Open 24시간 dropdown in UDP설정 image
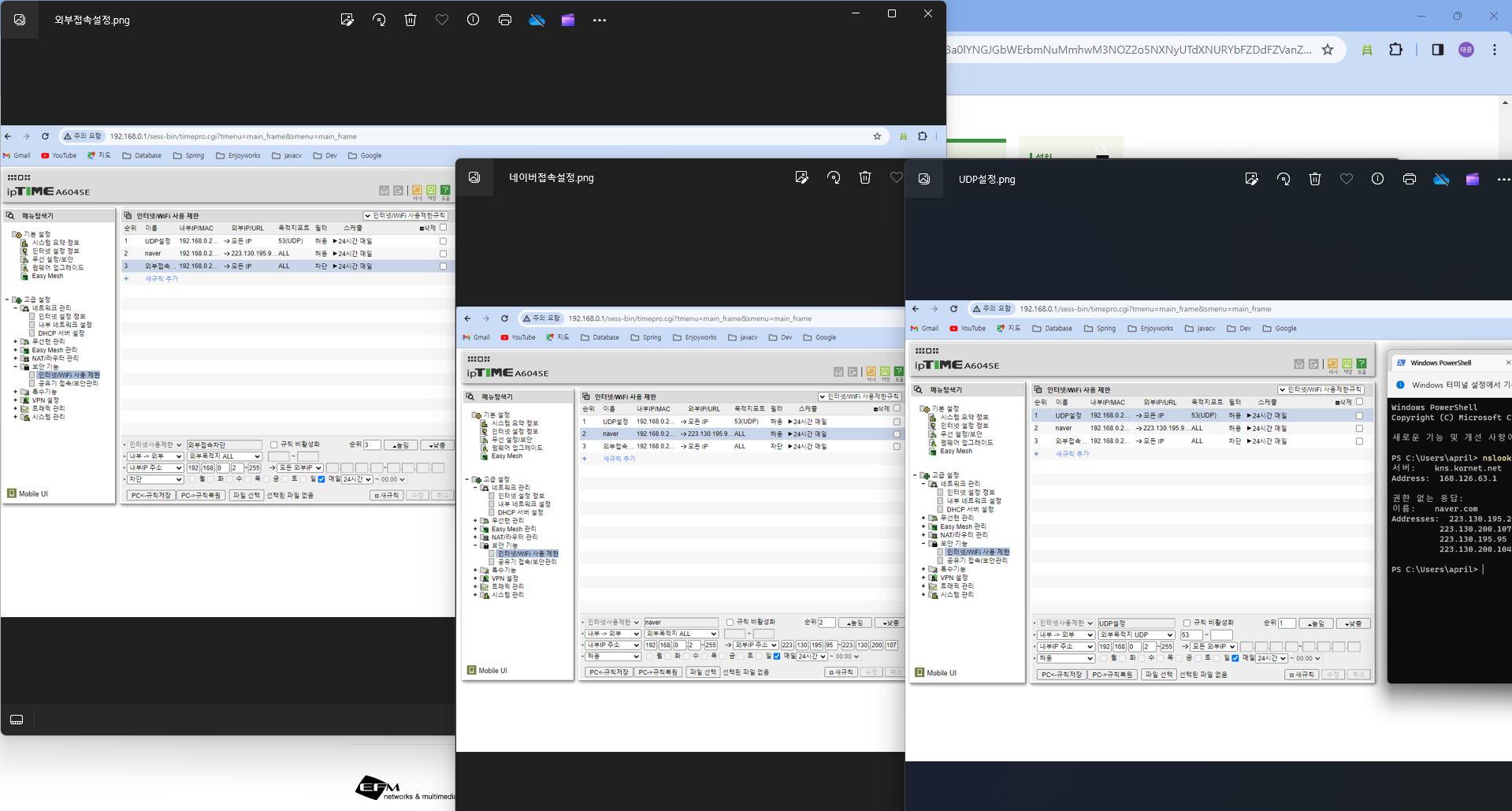The width and height of the screenshot is (1512, 811). 1272,658
